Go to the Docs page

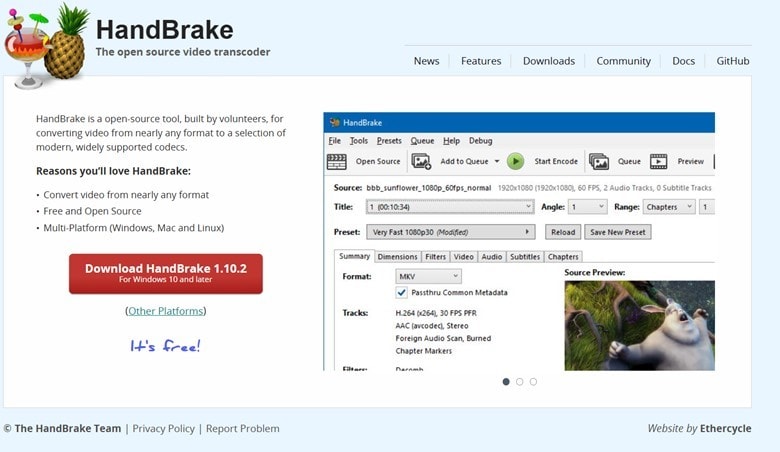[683, 61]
